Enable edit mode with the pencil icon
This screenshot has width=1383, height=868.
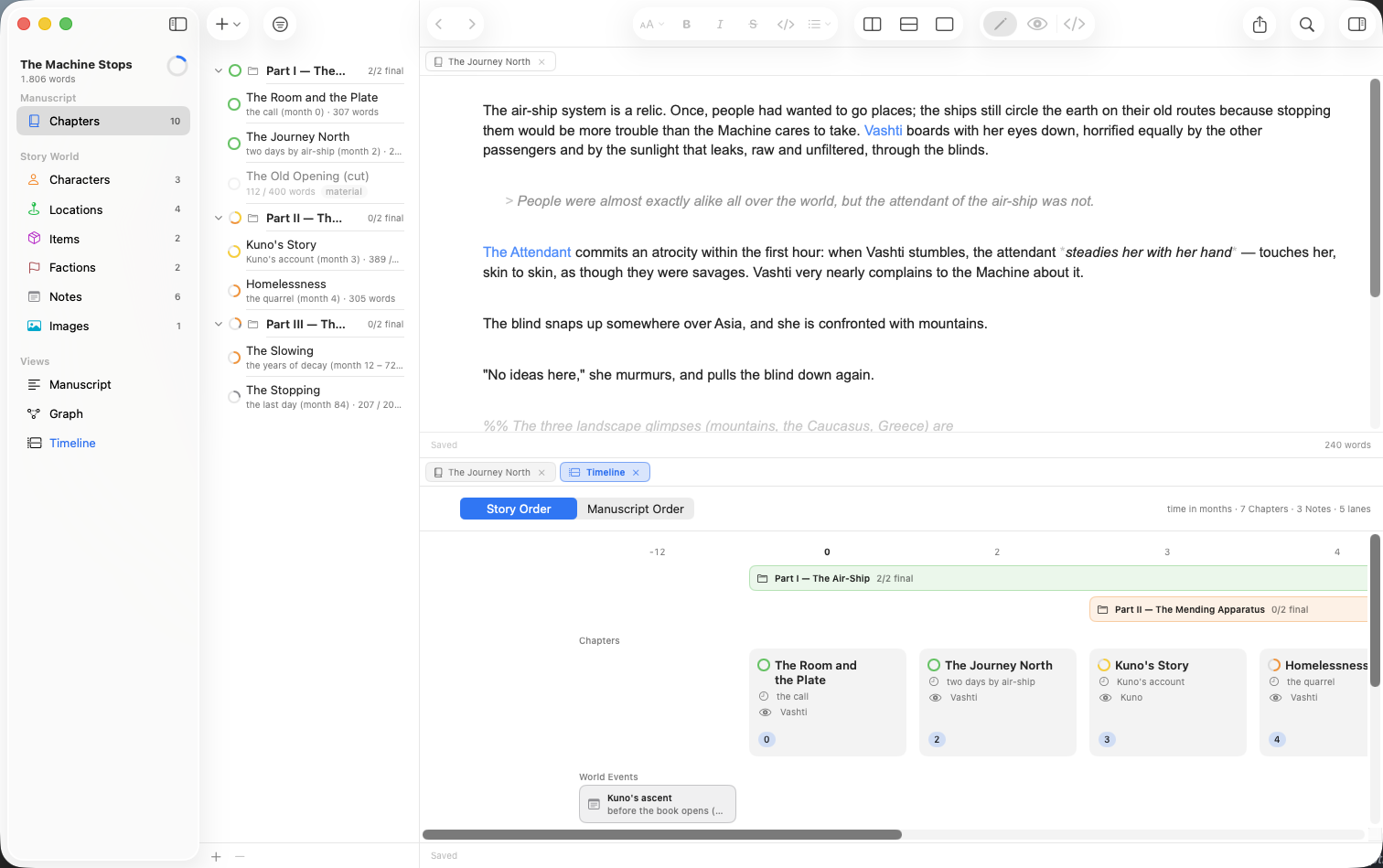[x=1000, y=25]
